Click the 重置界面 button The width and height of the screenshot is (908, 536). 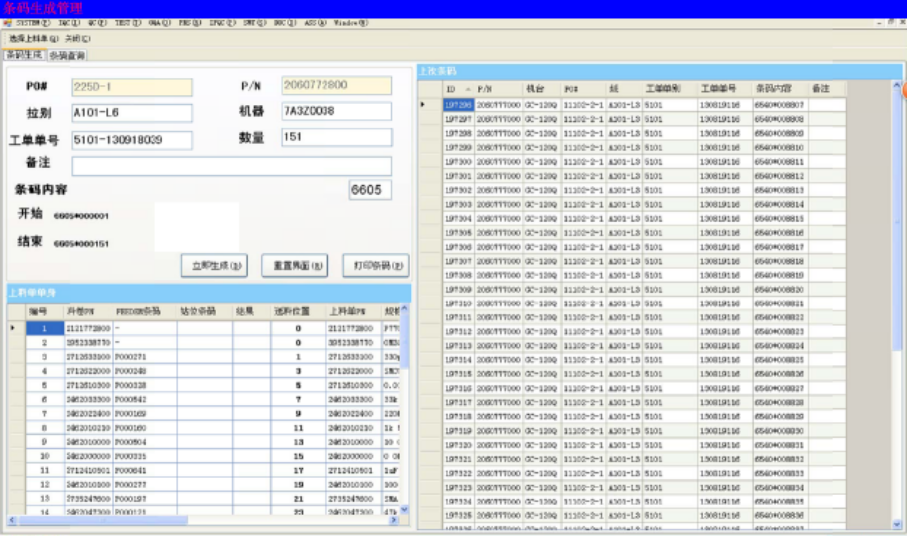(295, 266)
